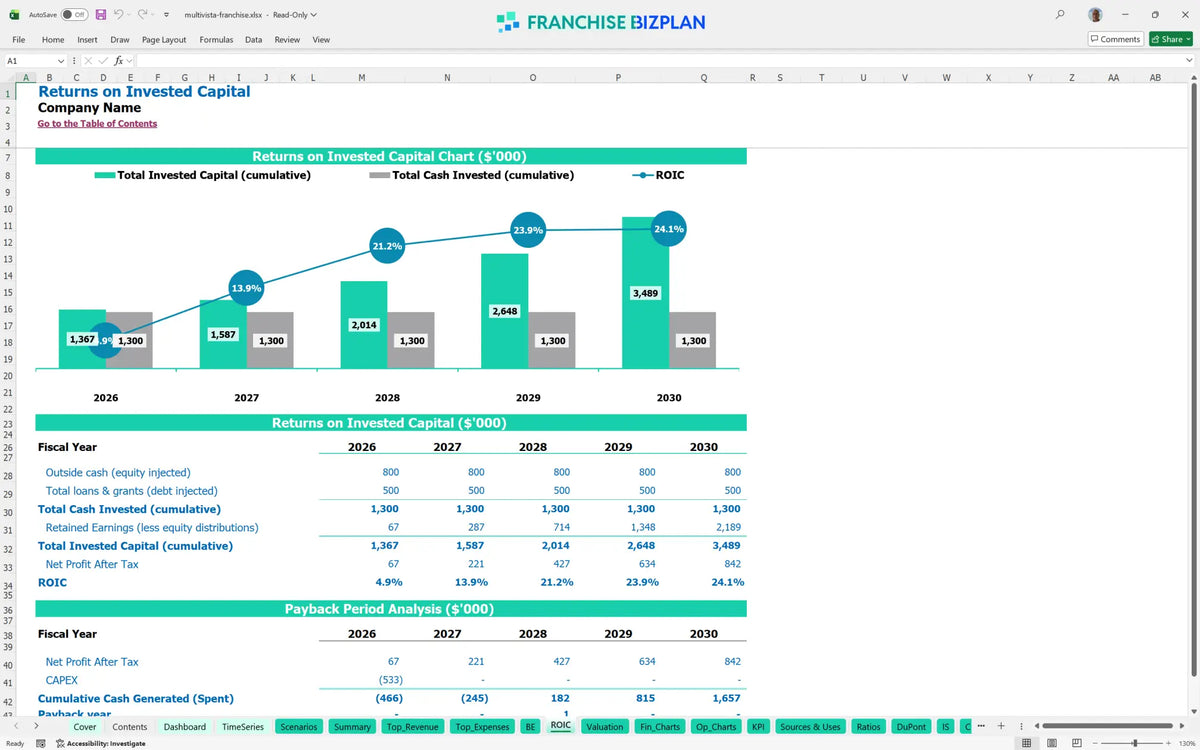Click the user account avatar
Viewport: 1200px width, 750px height.
click(x=1096, y=15)
